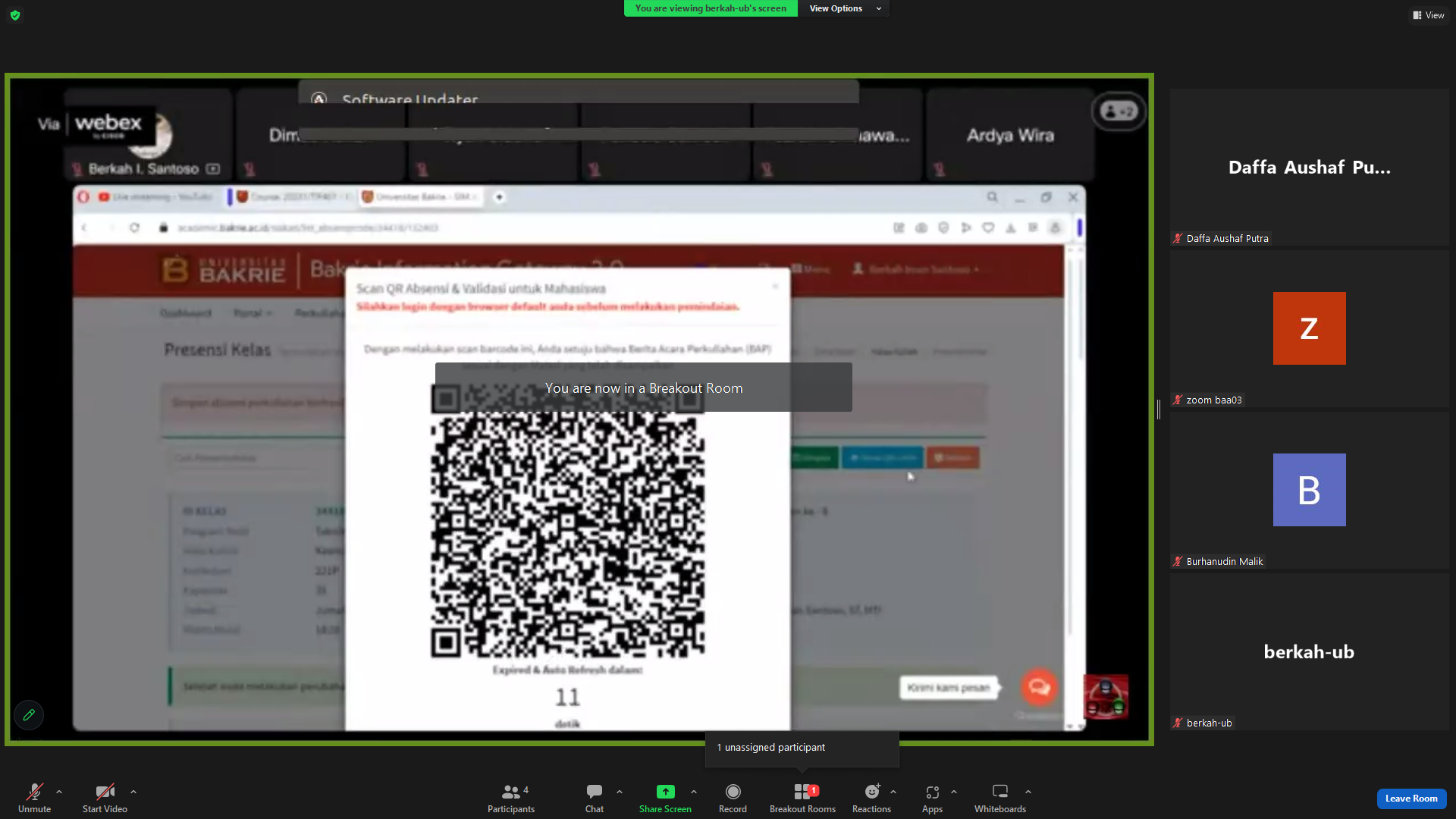Select the Universitas Bakrie tab in shared browser
The height and width of the screenshot is (819, 1456).
click(419, 197)
